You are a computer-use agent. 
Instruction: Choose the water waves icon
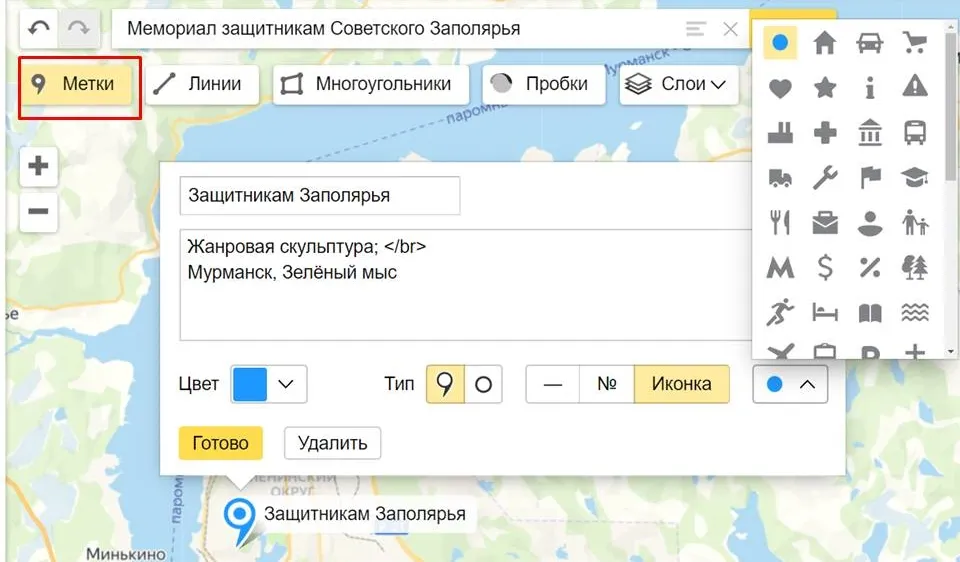[915, 313]
